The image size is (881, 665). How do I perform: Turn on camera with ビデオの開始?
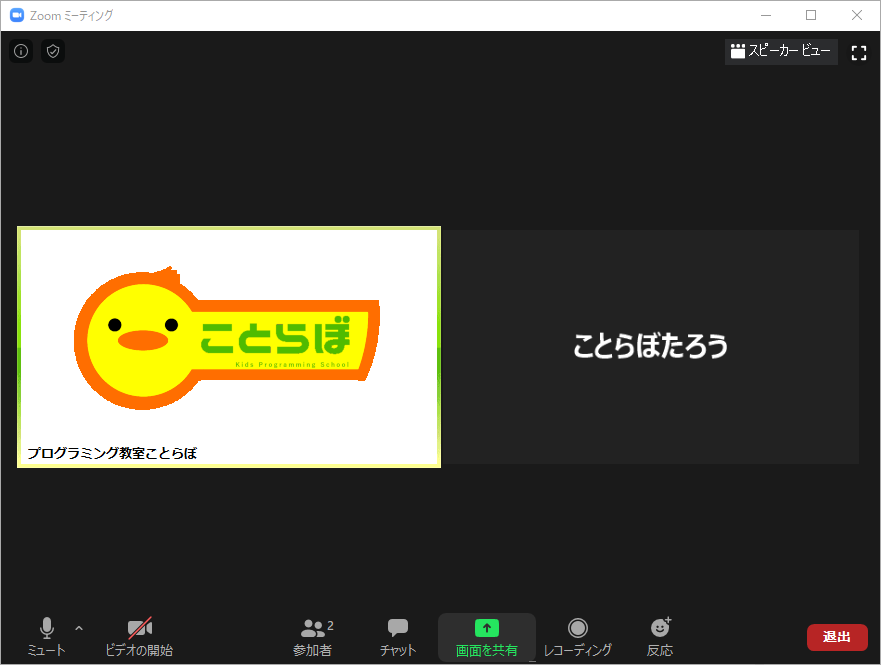click(x=139, y=637)
